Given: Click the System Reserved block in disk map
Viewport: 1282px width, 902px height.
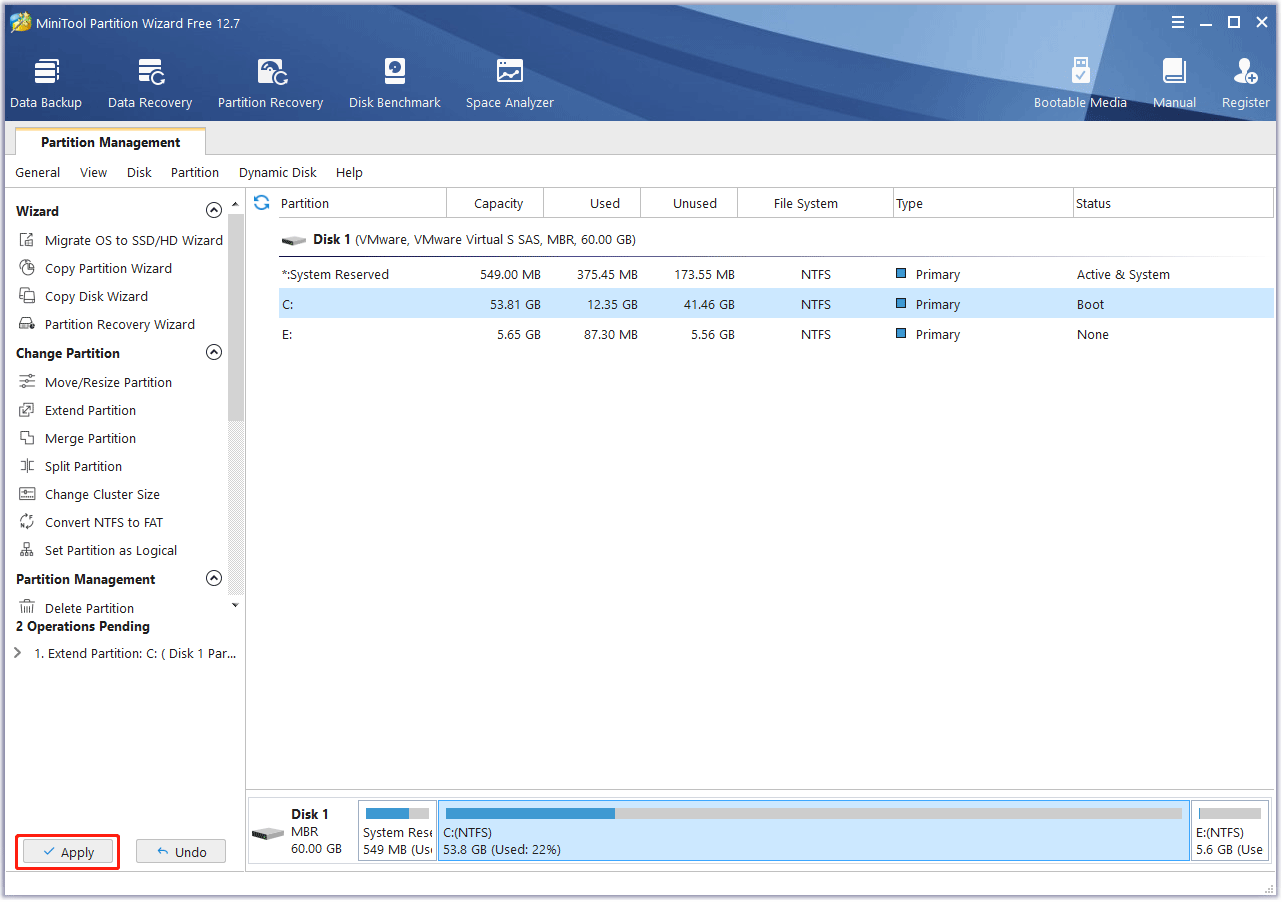Looking at the screenshot, I should tap(397, 830).
